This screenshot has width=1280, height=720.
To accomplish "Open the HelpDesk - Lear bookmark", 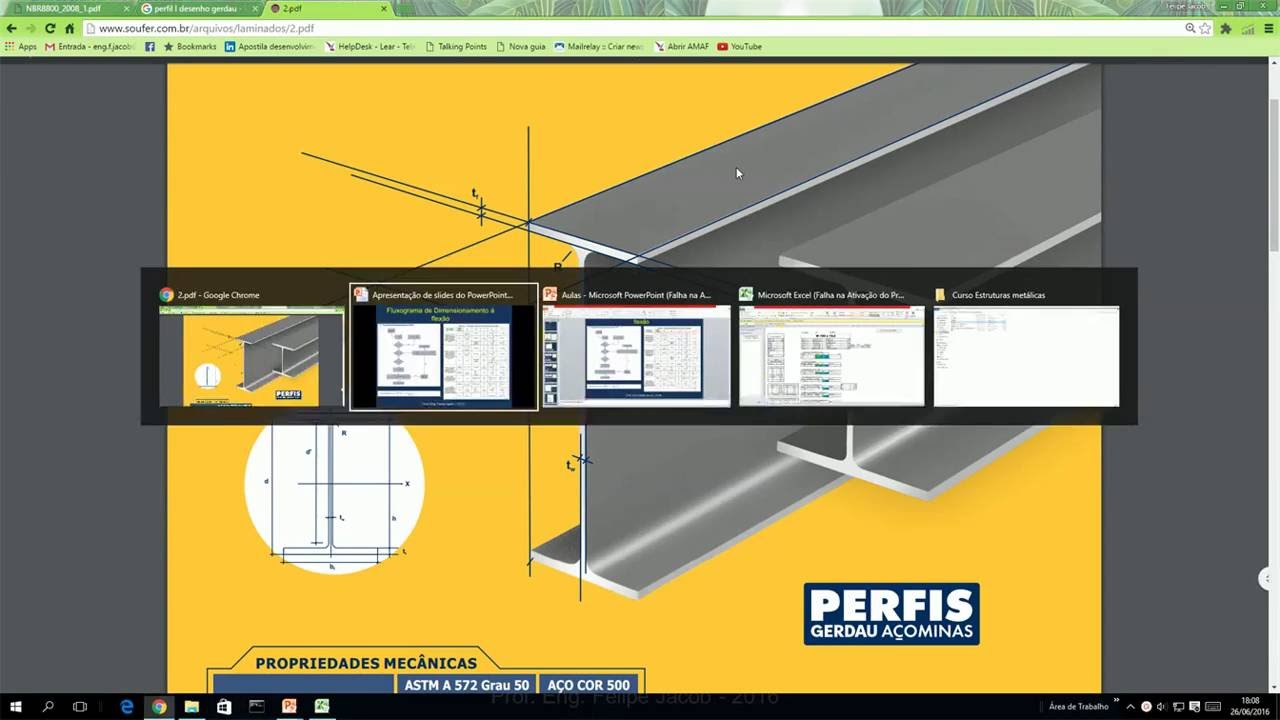I will pos(370,46).
